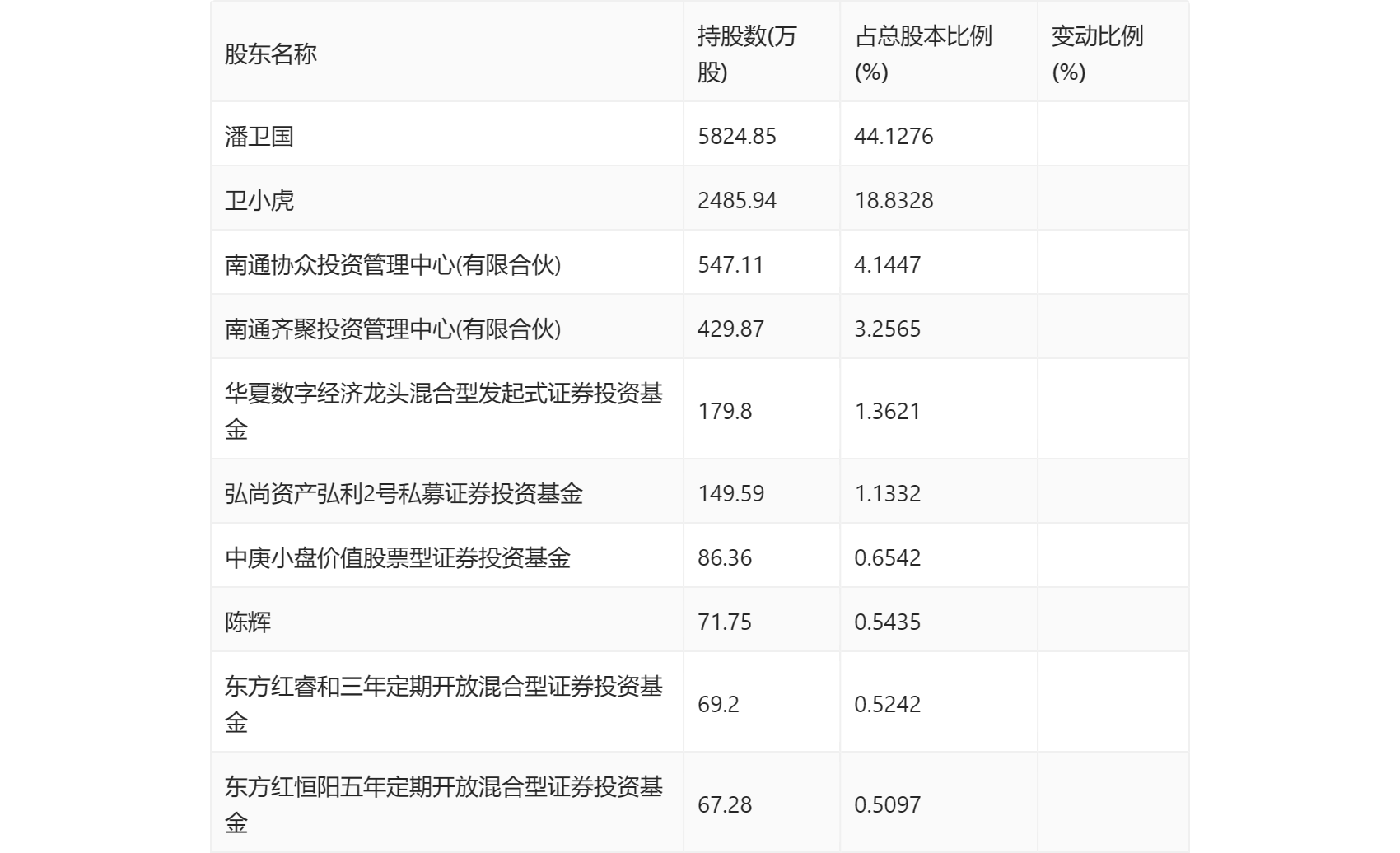Select the percentage 1.1332
Image resolution: width=1400 pixels, height=853 pixels.
pyautogui.click(x=888, y=493)
